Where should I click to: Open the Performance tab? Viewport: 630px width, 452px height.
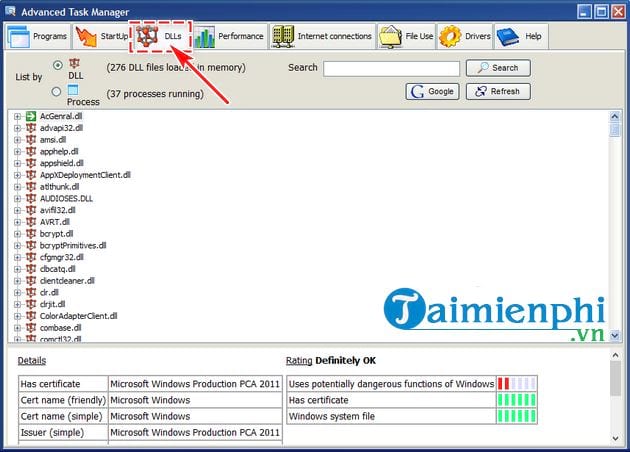click(x=229, y=36)
